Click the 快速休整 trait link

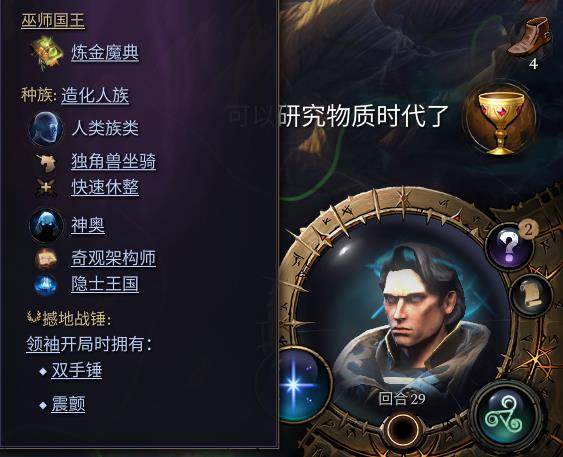tap(105, 187)
